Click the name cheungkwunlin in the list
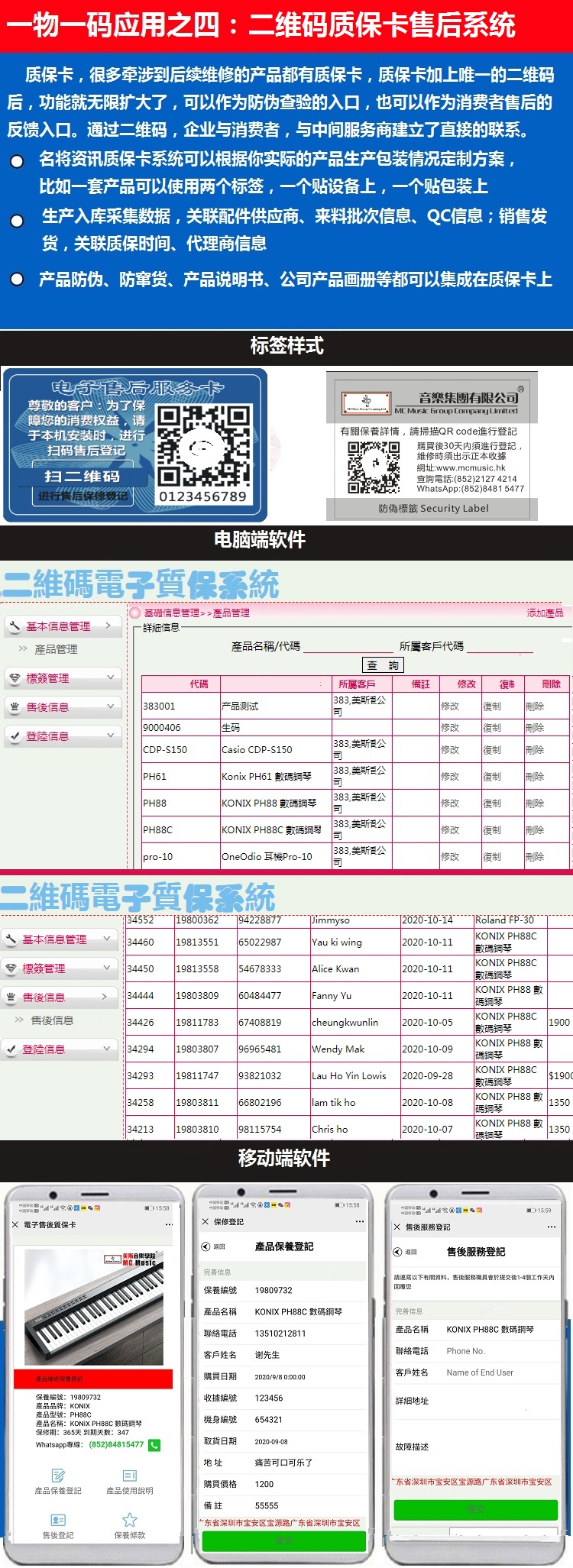 [x=345, y=1023]
